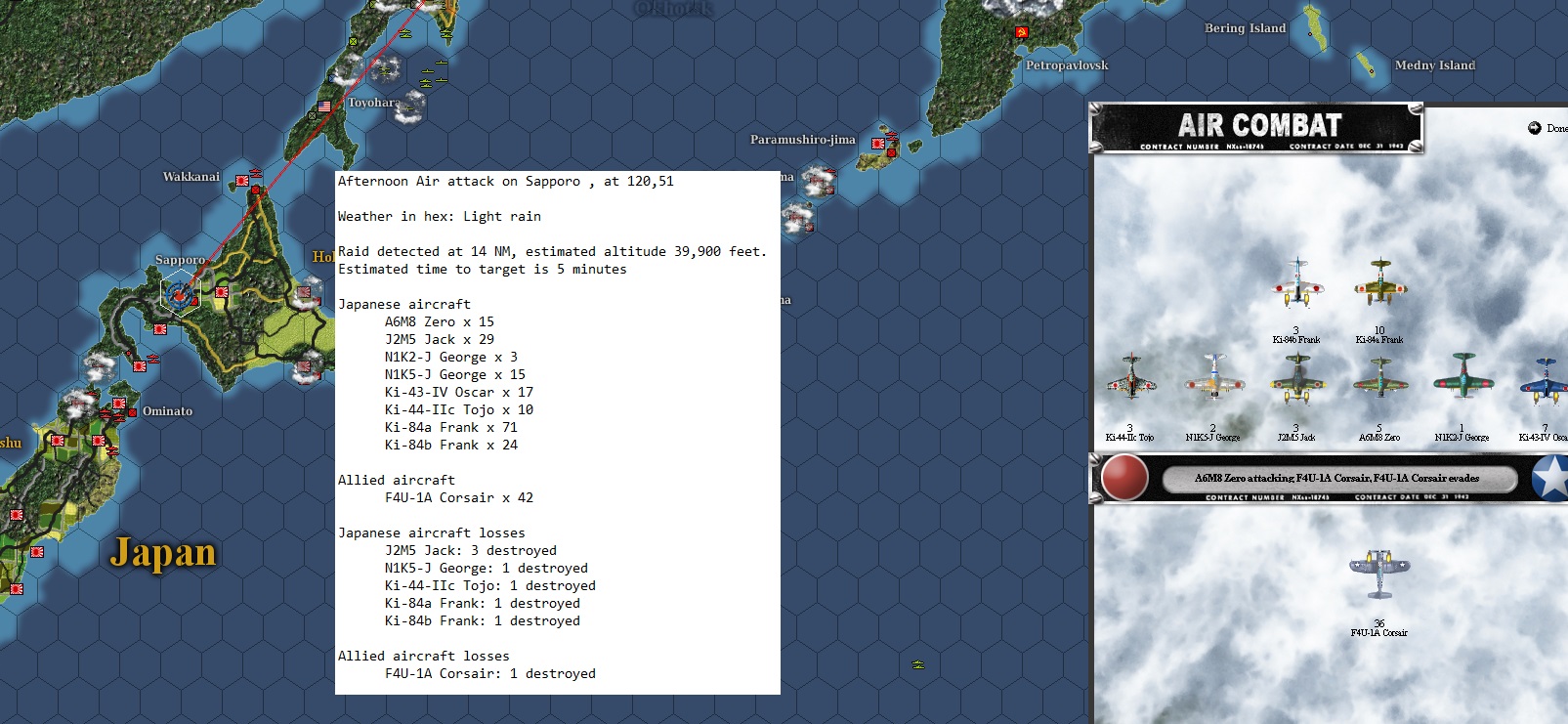Viewport: 1568px width, 724px height.
Task: Click the Paramushiro-jima map label
Action: tap(803, 140)
